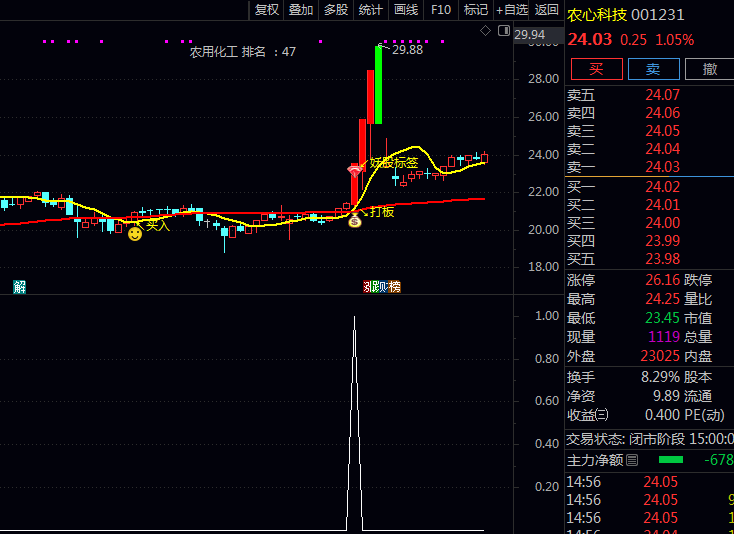734x534 pixels.
Task: Activate the 画线 drawing tool
Action: pyautogui.click(x=406, y=10)
